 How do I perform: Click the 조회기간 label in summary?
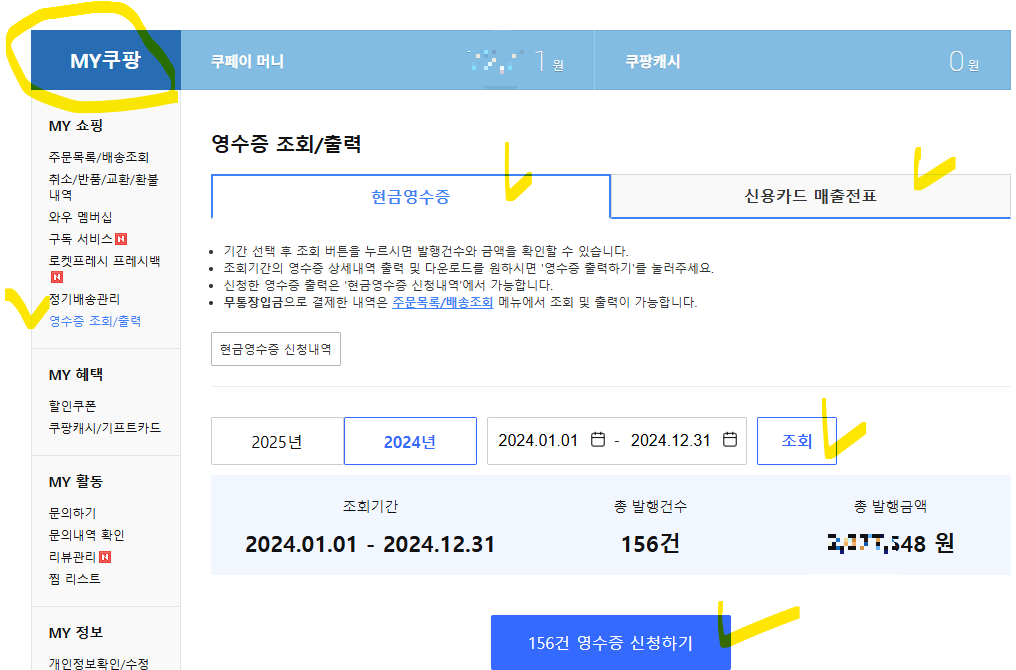(370, 507)
